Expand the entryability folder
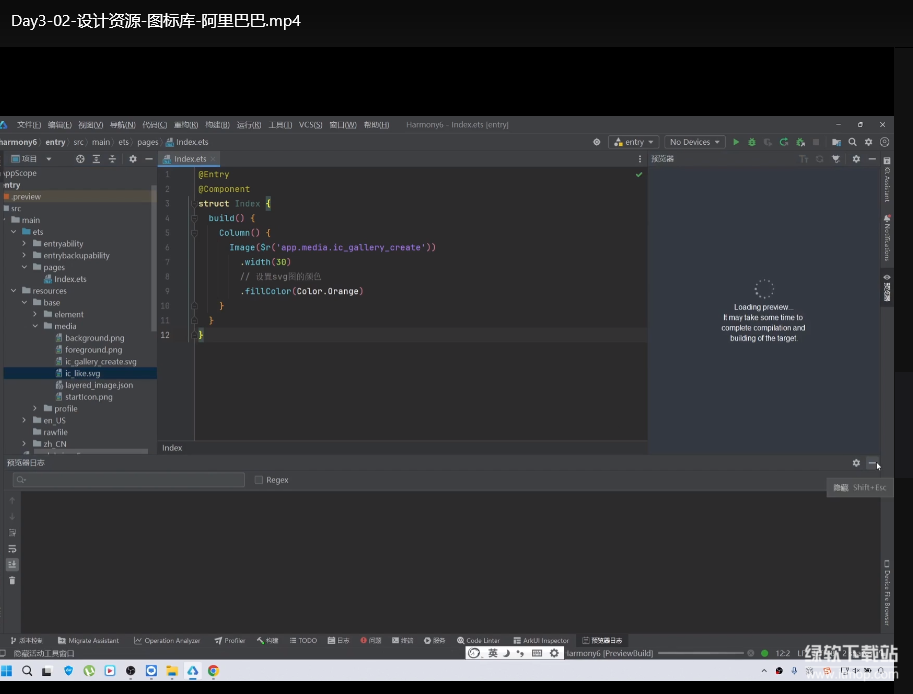This screenshot has height=694, width=913. (24, 243)
